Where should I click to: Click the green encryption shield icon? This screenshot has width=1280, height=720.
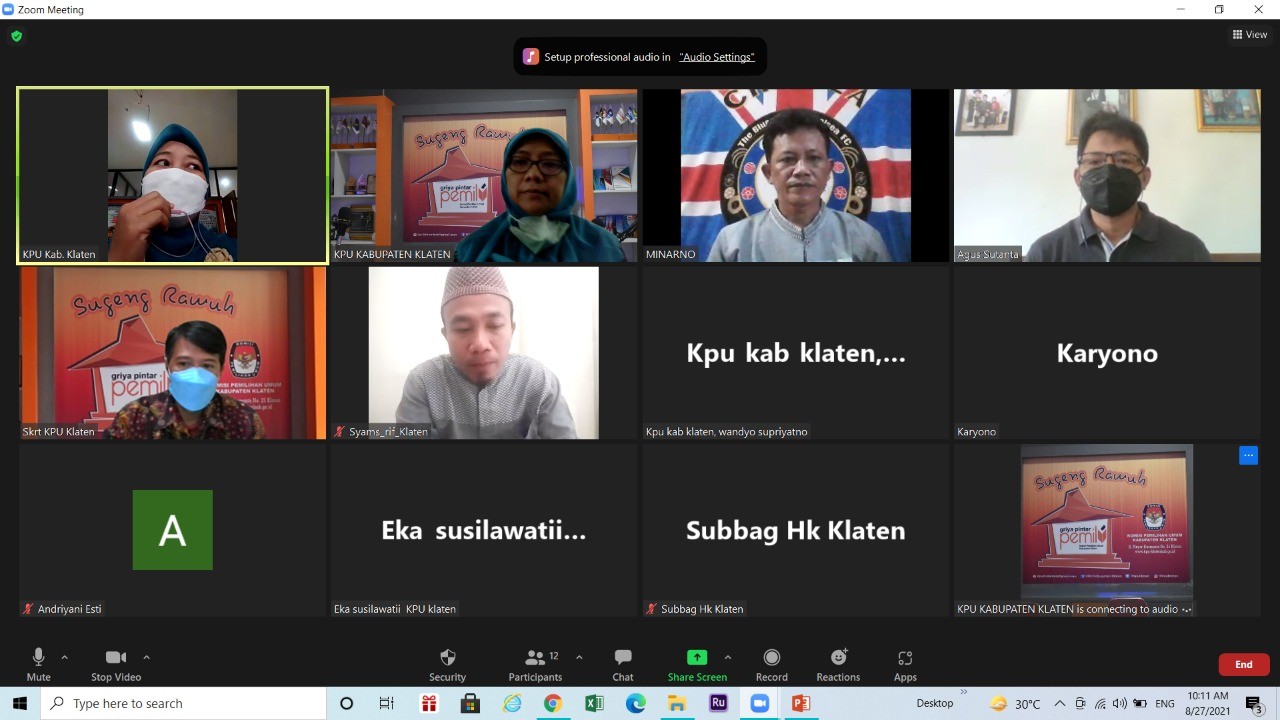click(16, 36)
